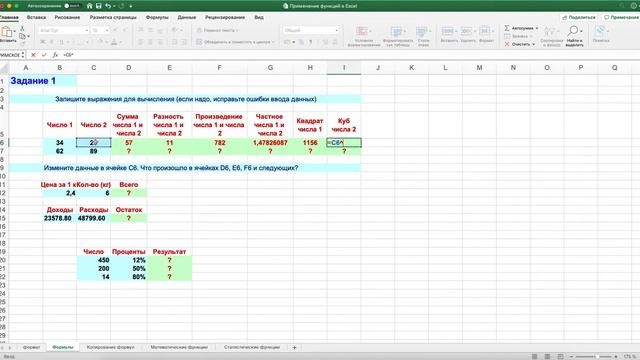Click Conditional Formatting icon

362,31
